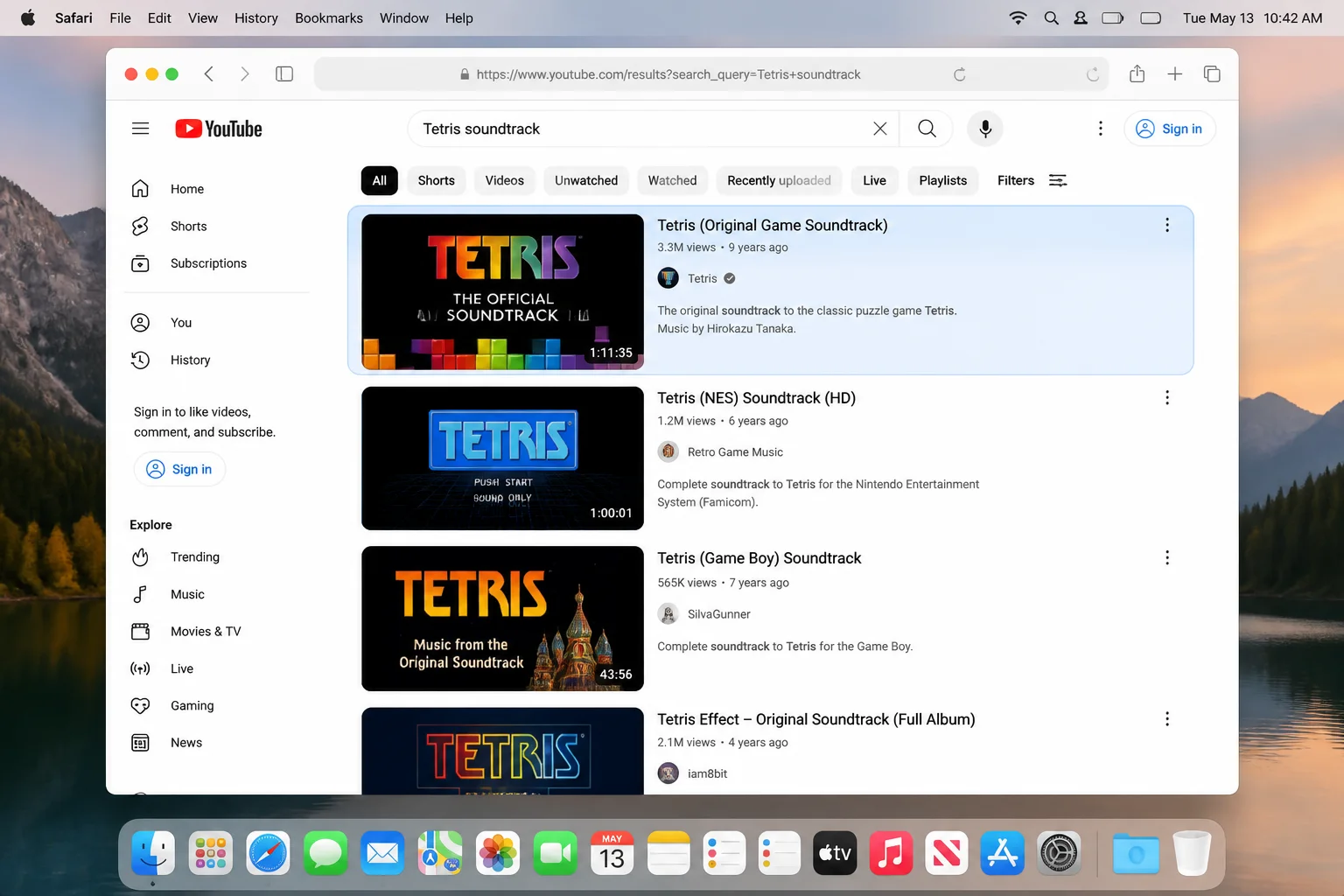This screenshot has height=896, width=1344.
Task: Open the Tetris (NES) Soundtrack (HD) title
Action: 756,398
